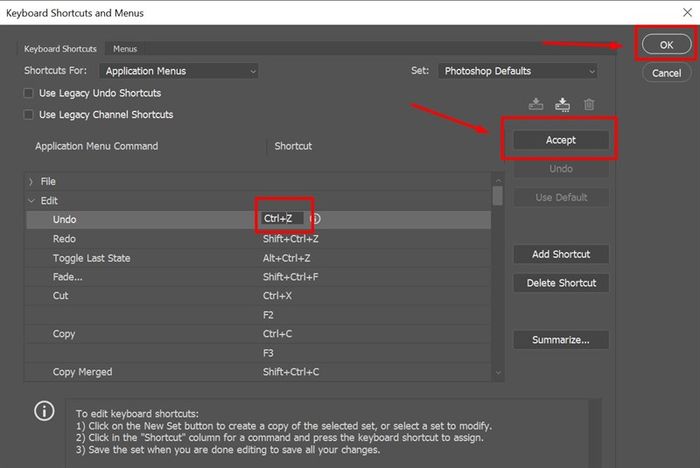The width and height of the screenshot is (700, 468).
Task: Select the Copy Merged command row
Action: (258, 372)
